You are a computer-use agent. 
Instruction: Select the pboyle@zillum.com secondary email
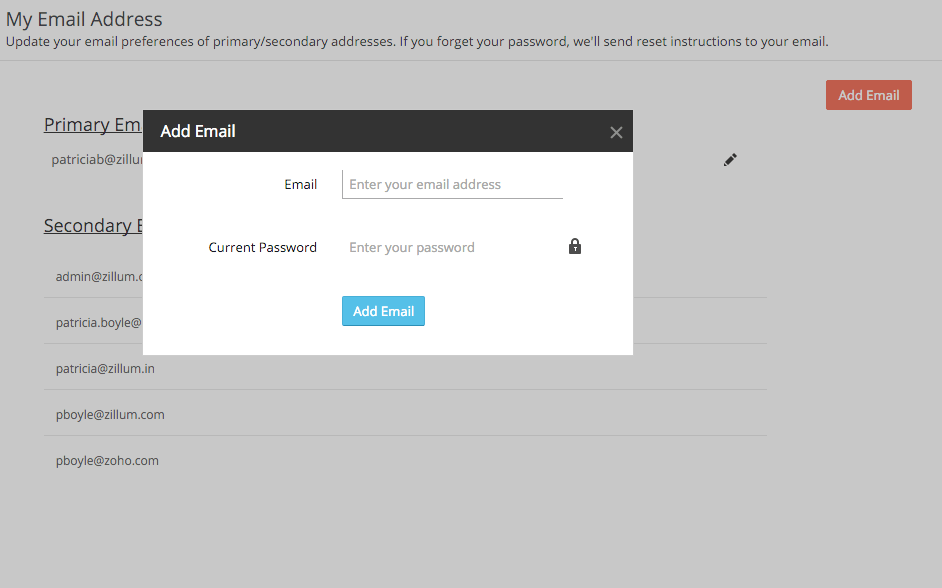tap(110, 414)
